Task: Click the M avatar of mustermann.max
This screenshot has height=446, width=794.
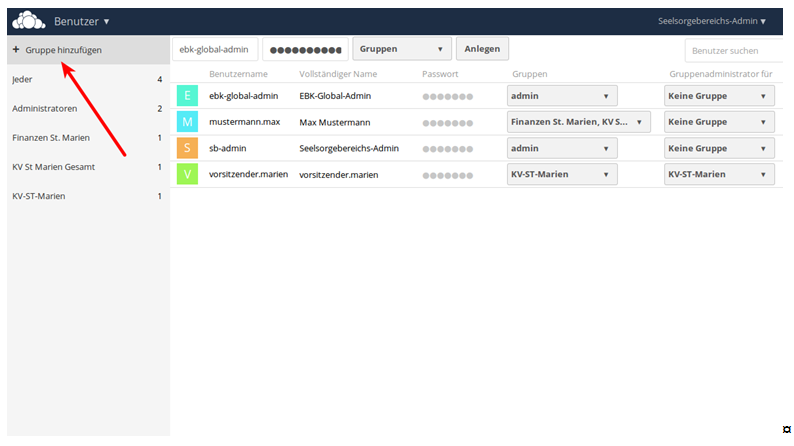Action: tap(187, 122)
